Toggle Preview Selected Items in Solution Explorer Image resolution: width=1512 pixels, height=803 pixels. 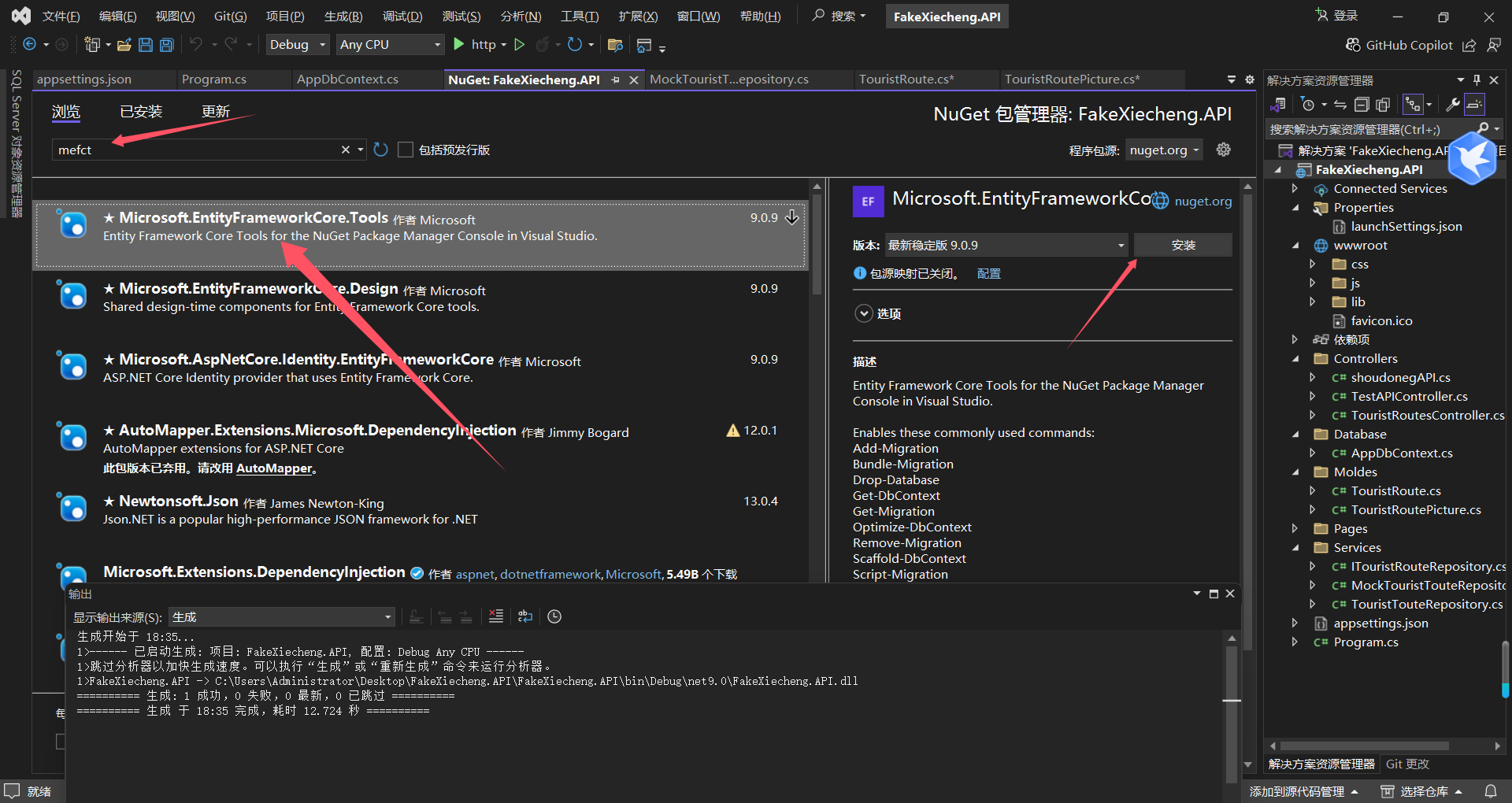click(1475, 105)
